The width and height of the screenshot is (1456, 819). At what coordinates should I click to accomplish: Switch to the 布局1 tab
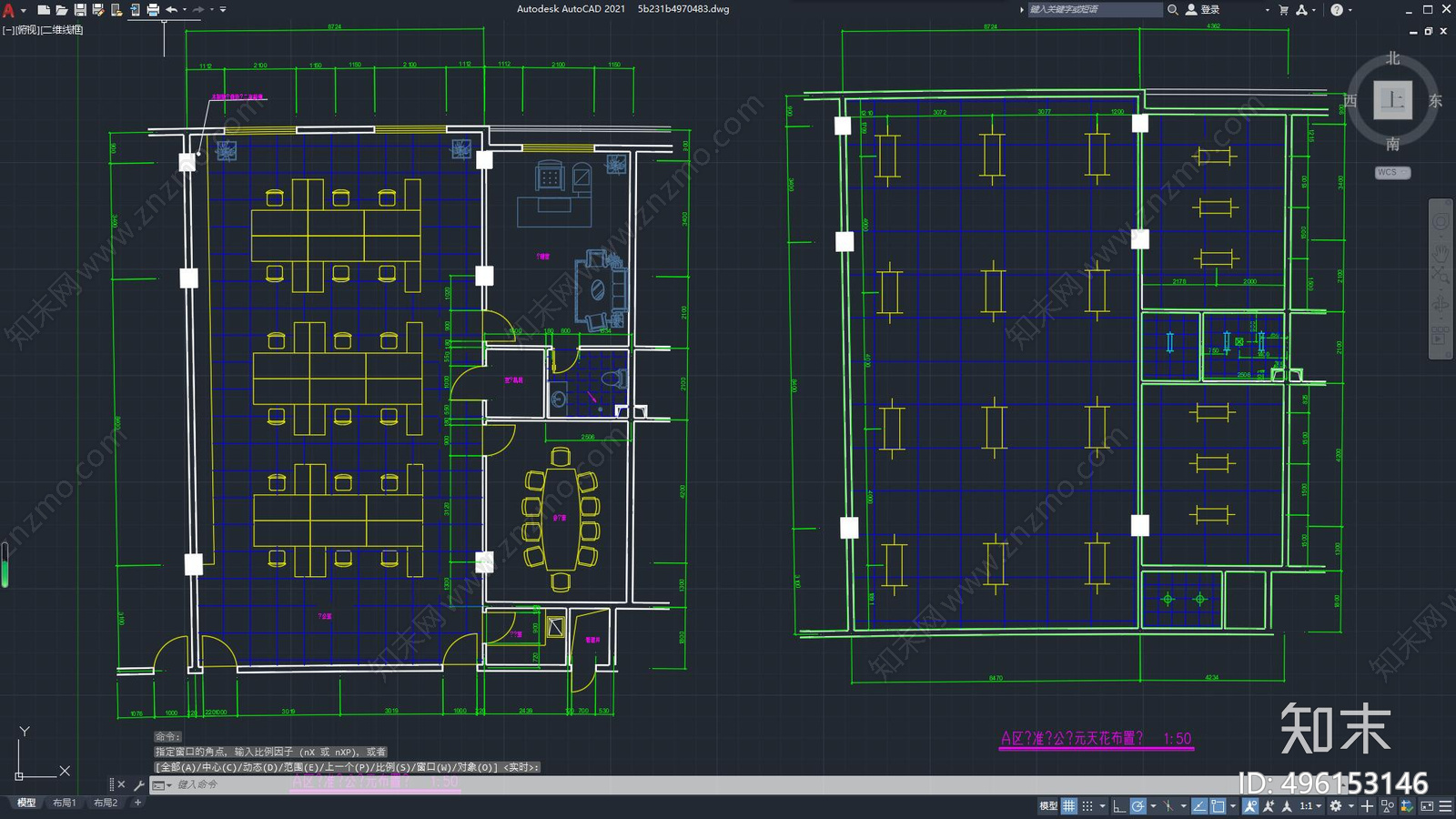[64, 803]
